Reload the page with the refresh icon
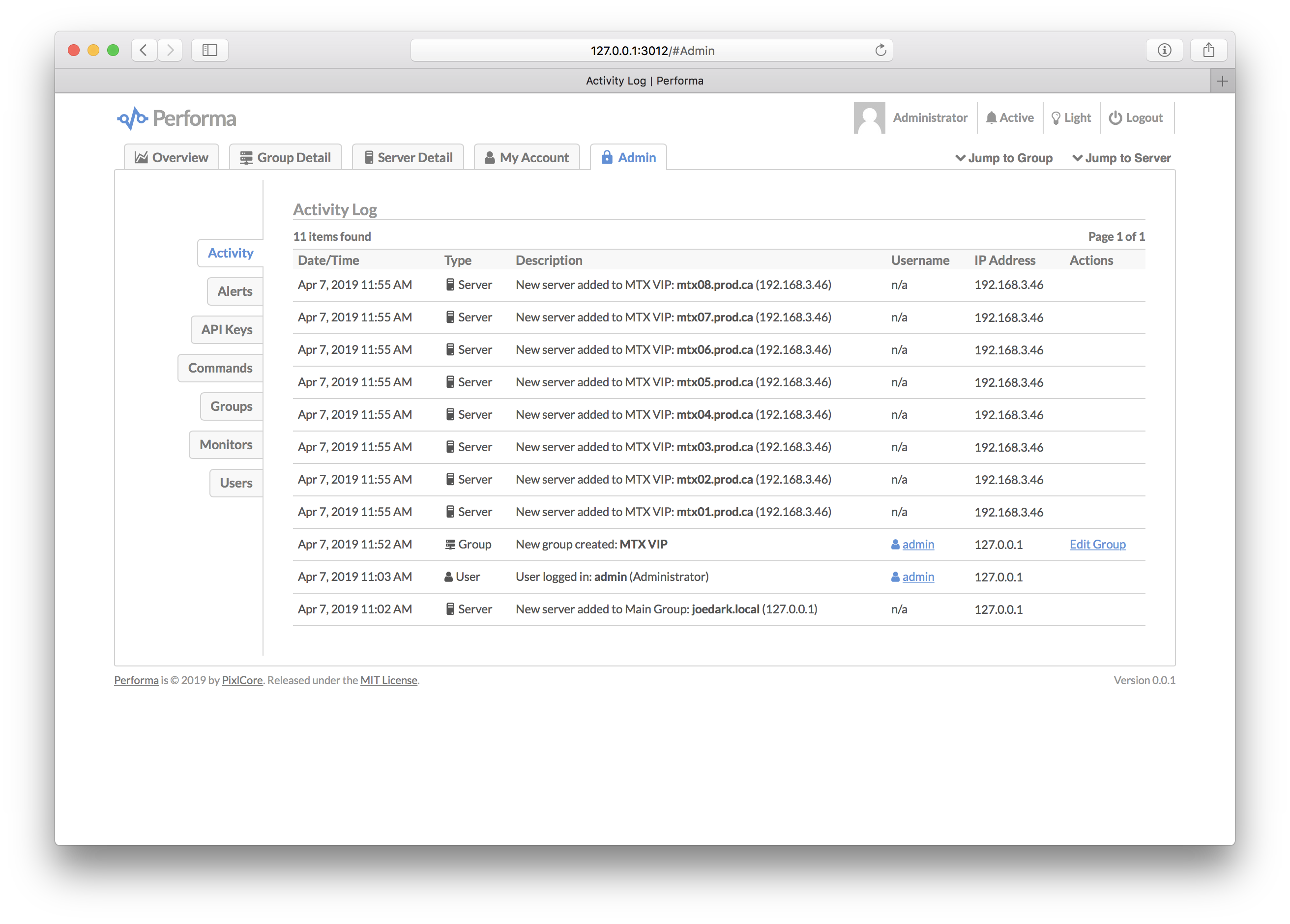Image resolution: width=1290 pixels, height=924 pixels. [x=880, y=50]
